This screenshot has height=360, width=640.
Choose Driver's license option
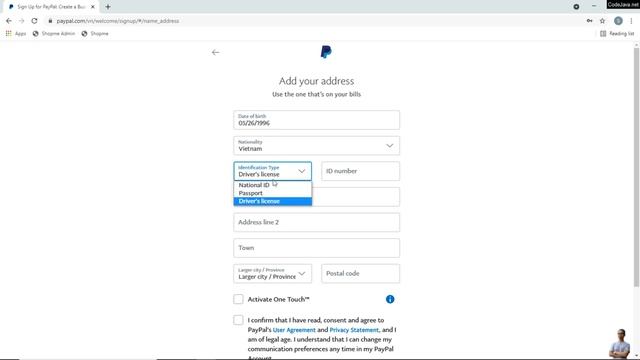tap(272, 201)
